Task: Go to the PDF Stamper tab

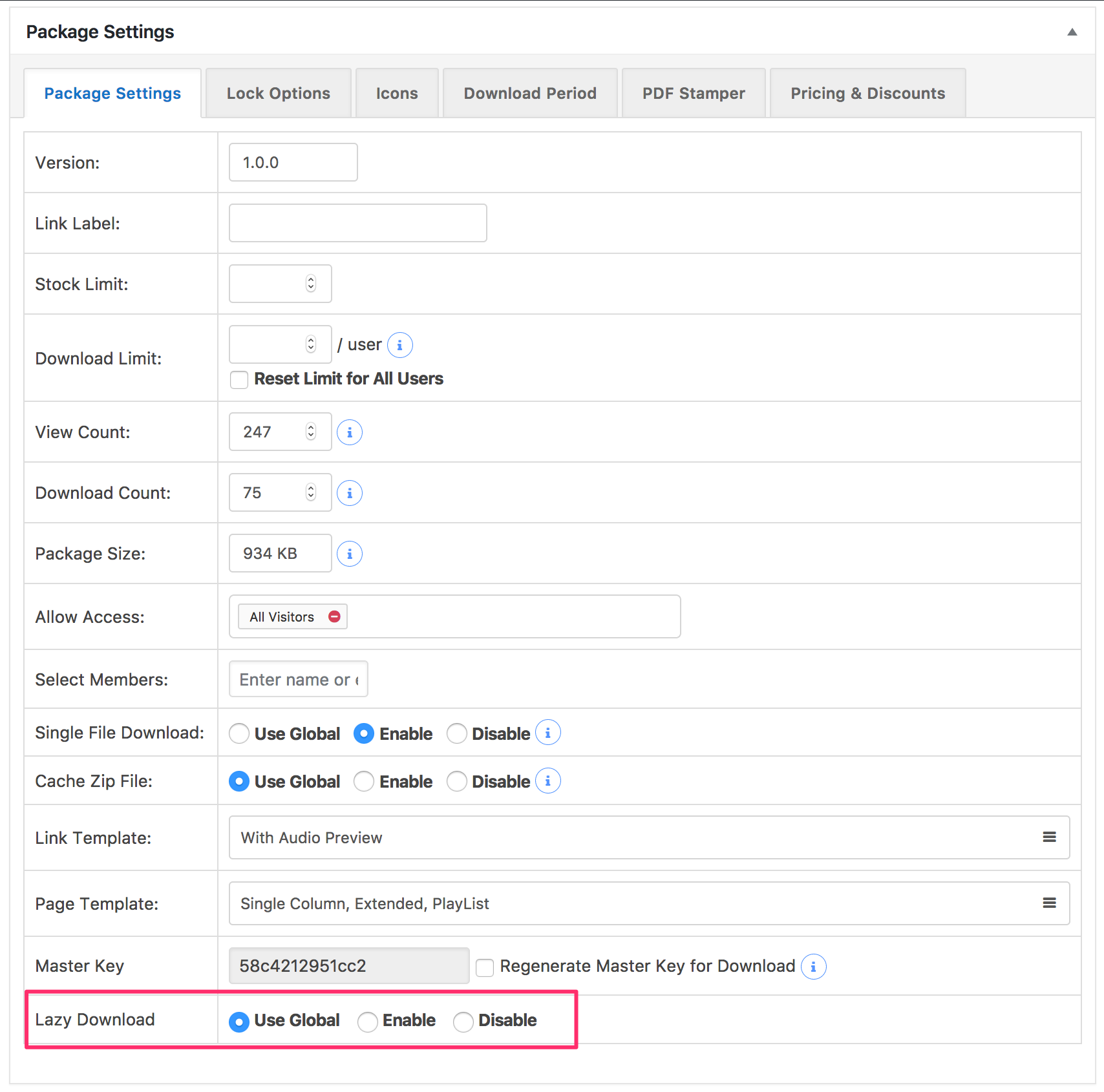Action: pyautogui.click(x=693, y=94)
